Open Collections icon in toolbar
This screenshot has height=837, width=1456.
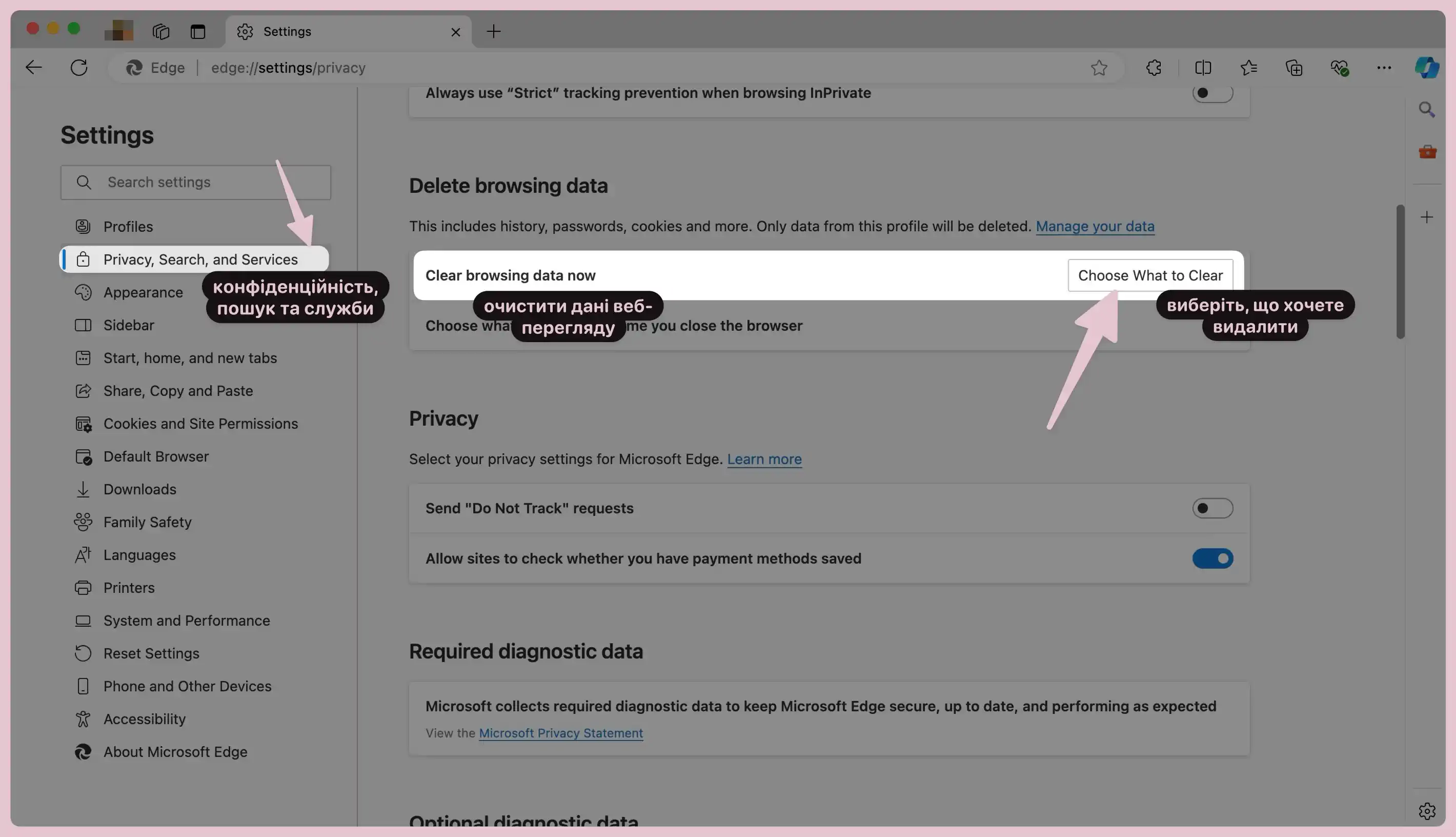tap(1294, 67)
